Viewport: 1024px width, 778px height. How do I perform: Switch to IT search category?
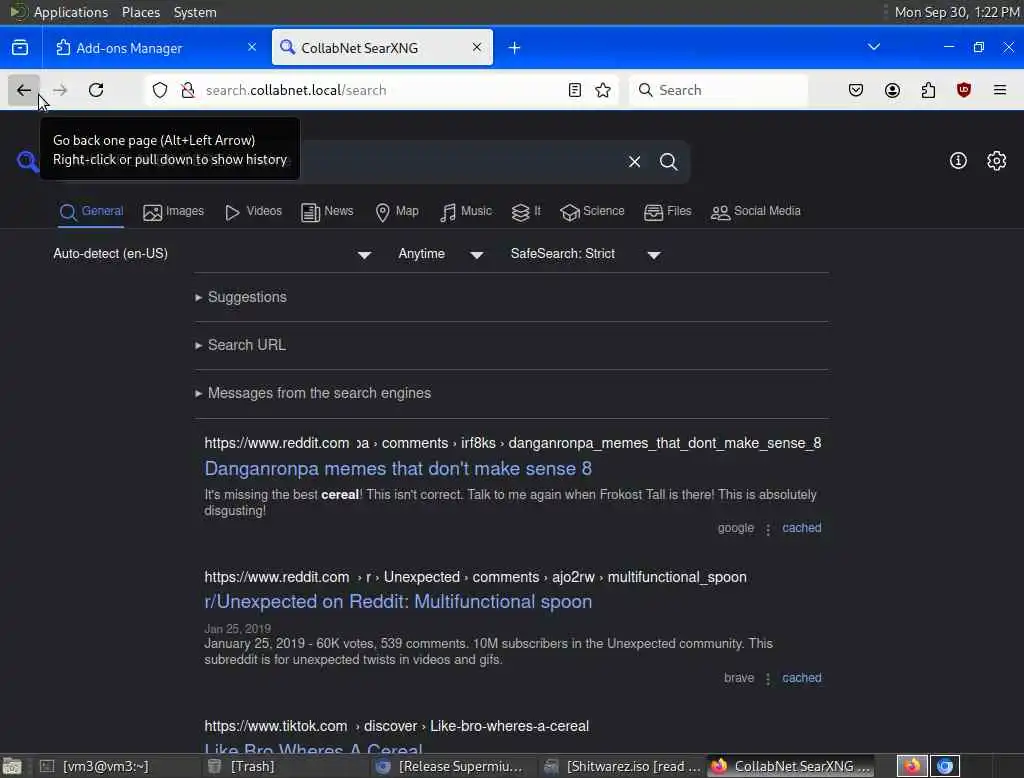[x=526, y=212]
